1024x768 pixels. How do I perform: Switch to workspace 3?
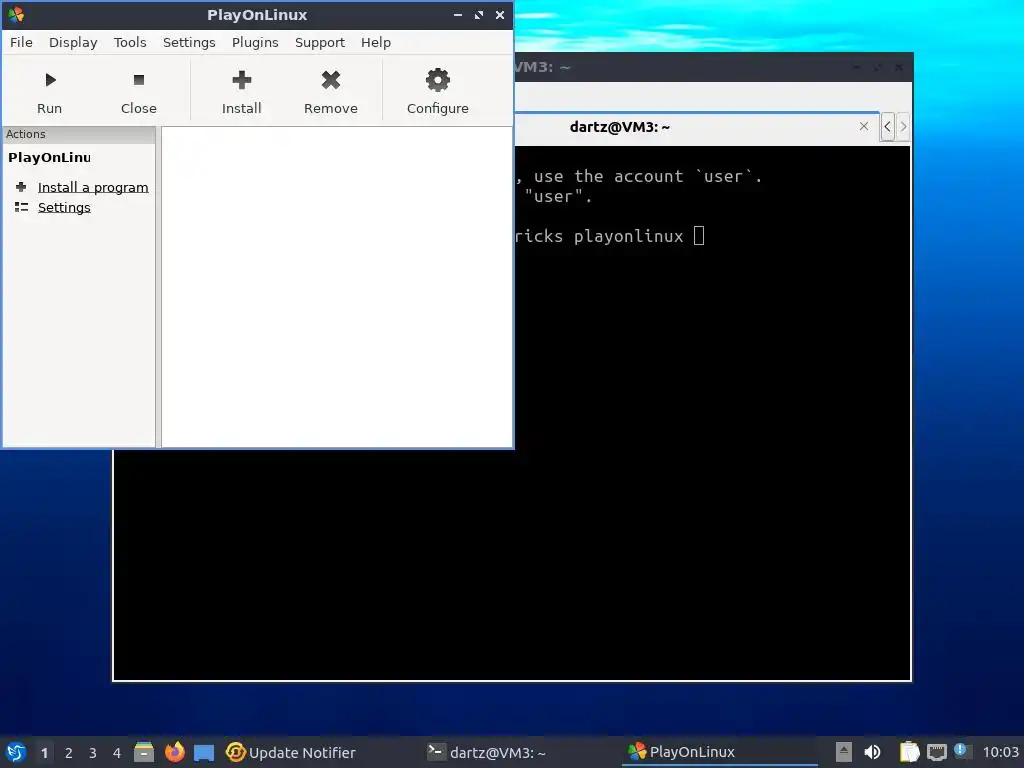(x=93, y=753)
